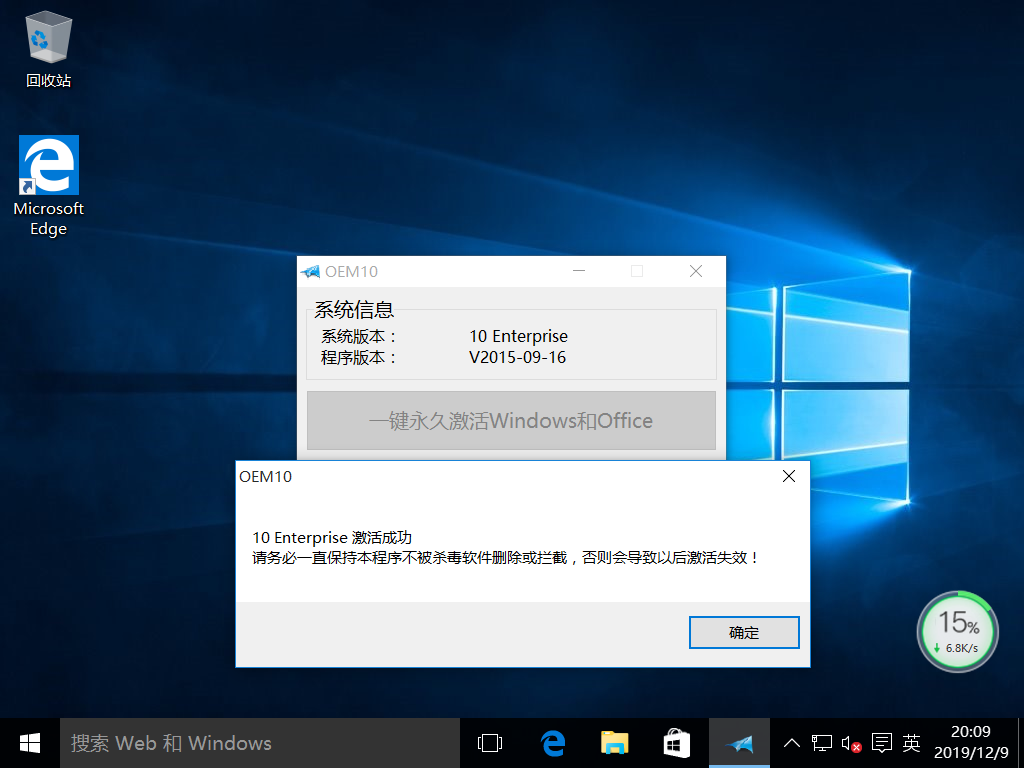Unmute audio via the muted speaker icon
Screen dimensions: 1024x768
point(850,743)
